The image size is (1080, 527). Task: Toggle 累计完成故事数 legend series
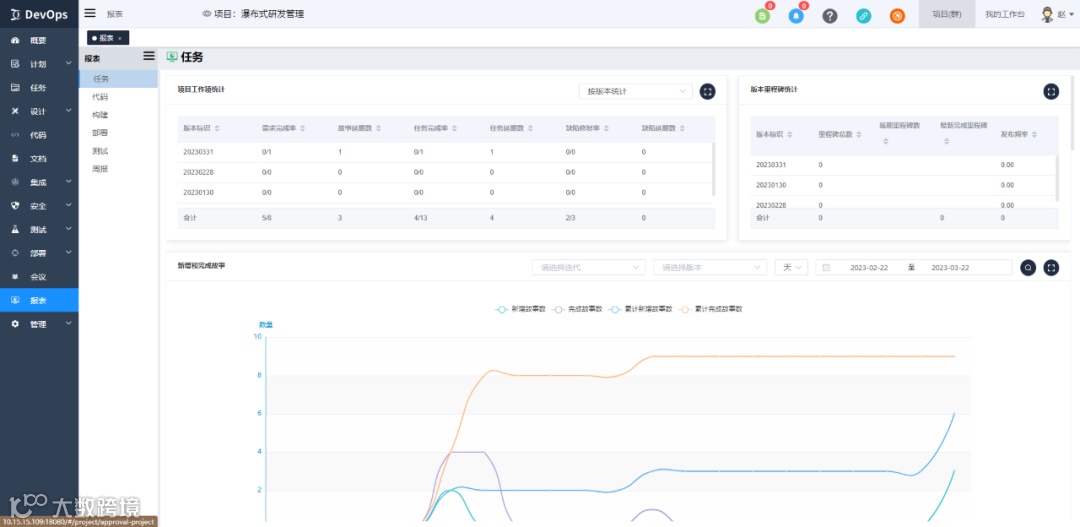click(711, 309)
